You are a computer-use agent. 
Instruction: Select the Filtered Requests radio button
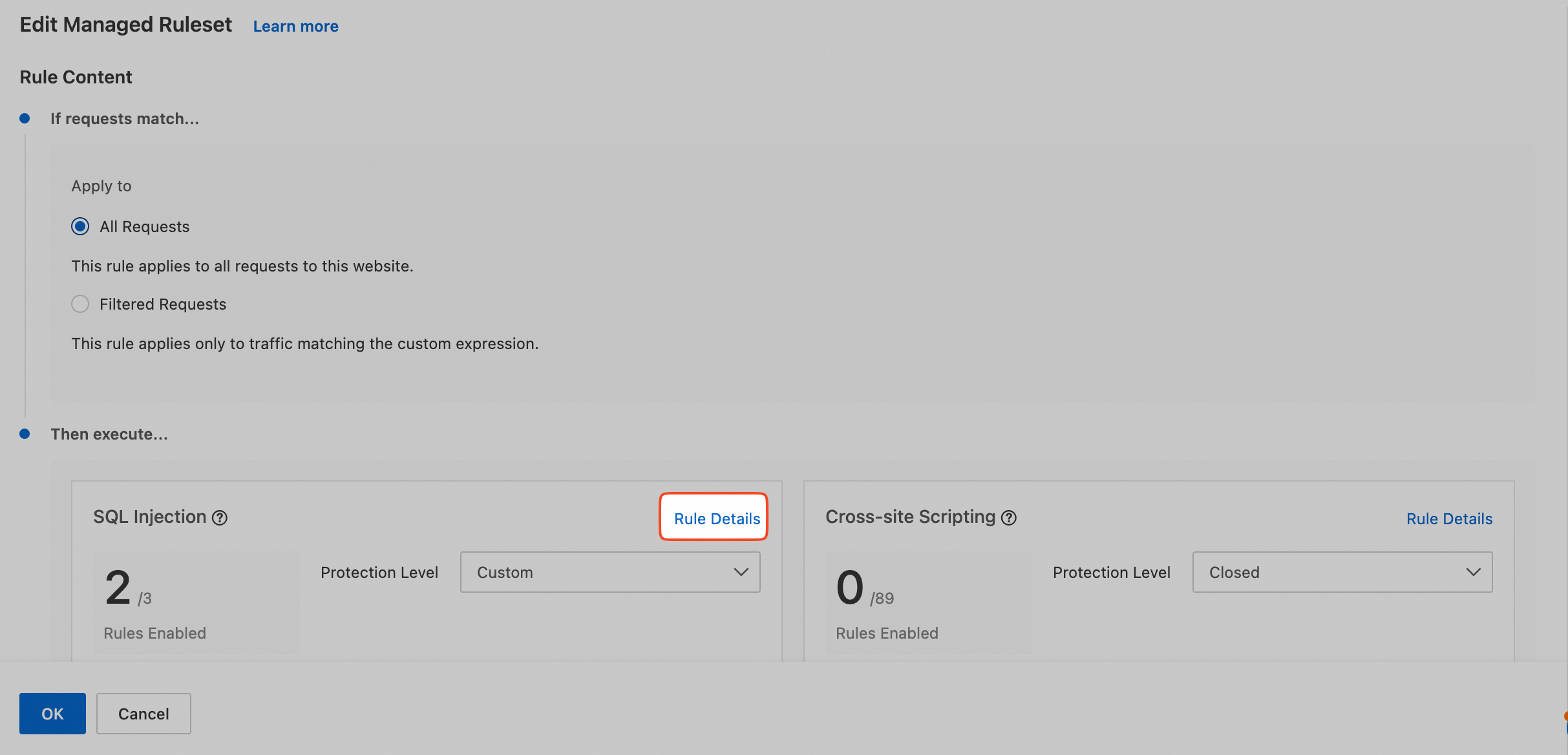tap(80, 304)
